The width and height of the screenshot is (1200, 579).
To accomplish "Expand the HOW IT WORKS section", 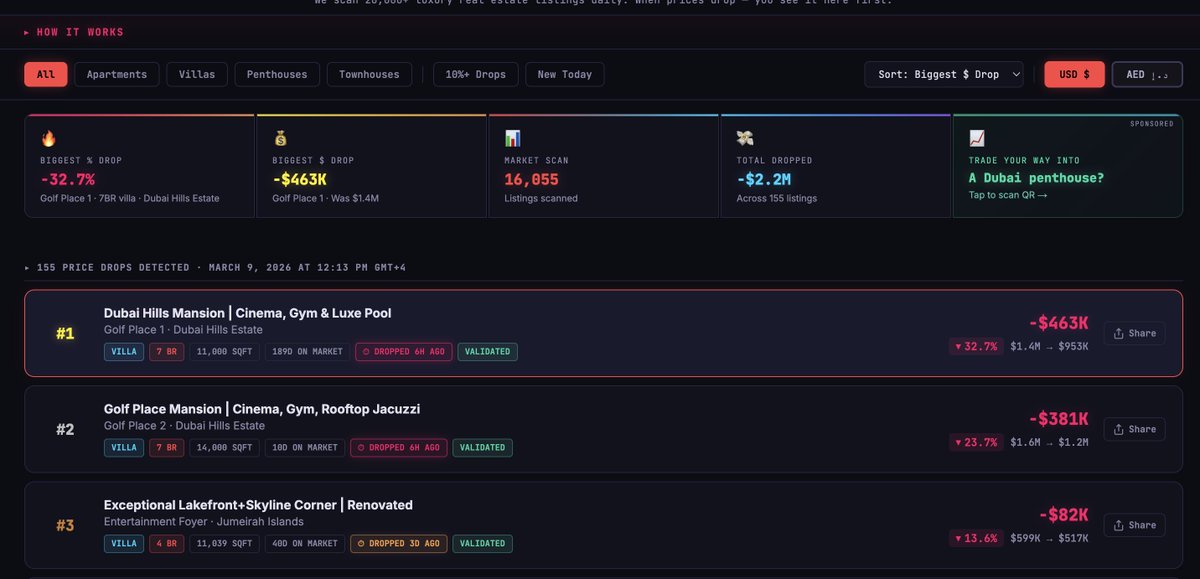I will pyautogui.click(x=74, y=32).
